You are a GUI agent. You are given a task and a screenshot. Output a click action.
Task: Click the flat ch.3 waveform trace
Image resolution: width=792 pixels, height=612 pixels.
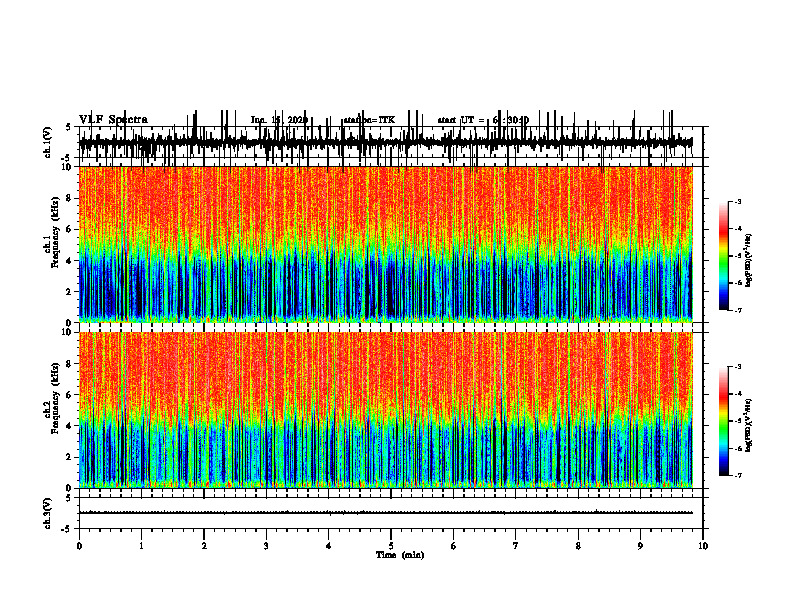coord(386,513)
